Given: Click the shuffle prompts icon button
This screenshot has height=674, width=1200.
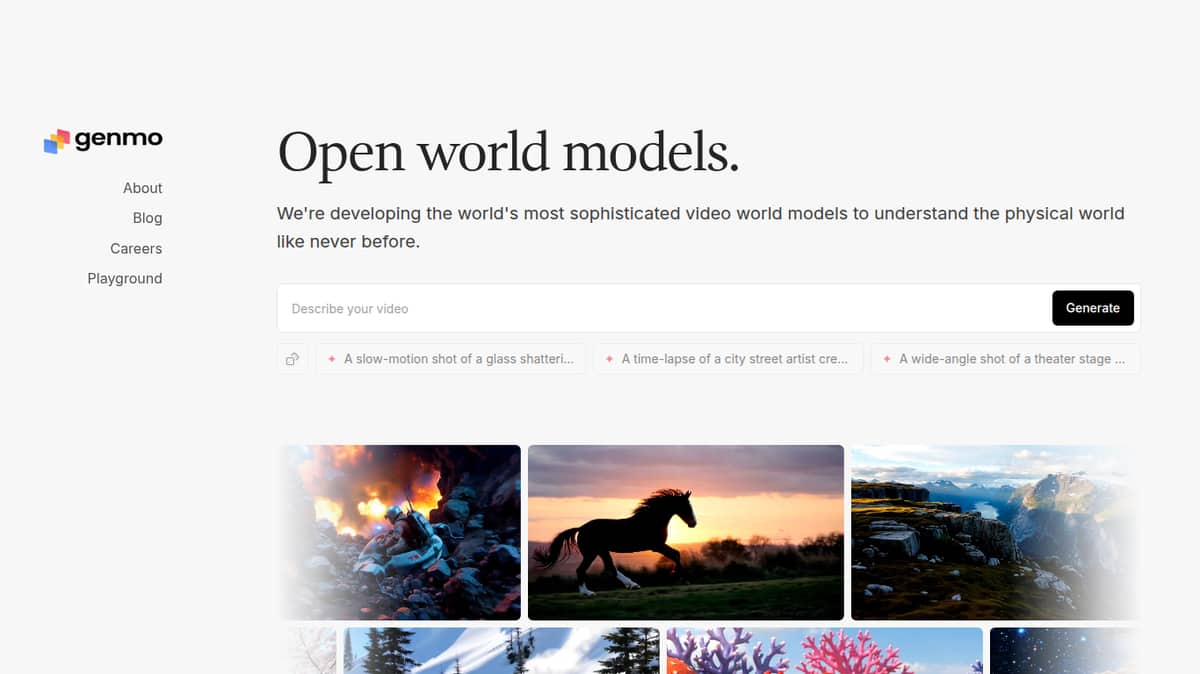Looking at the screenshot, I should (292, 359).
